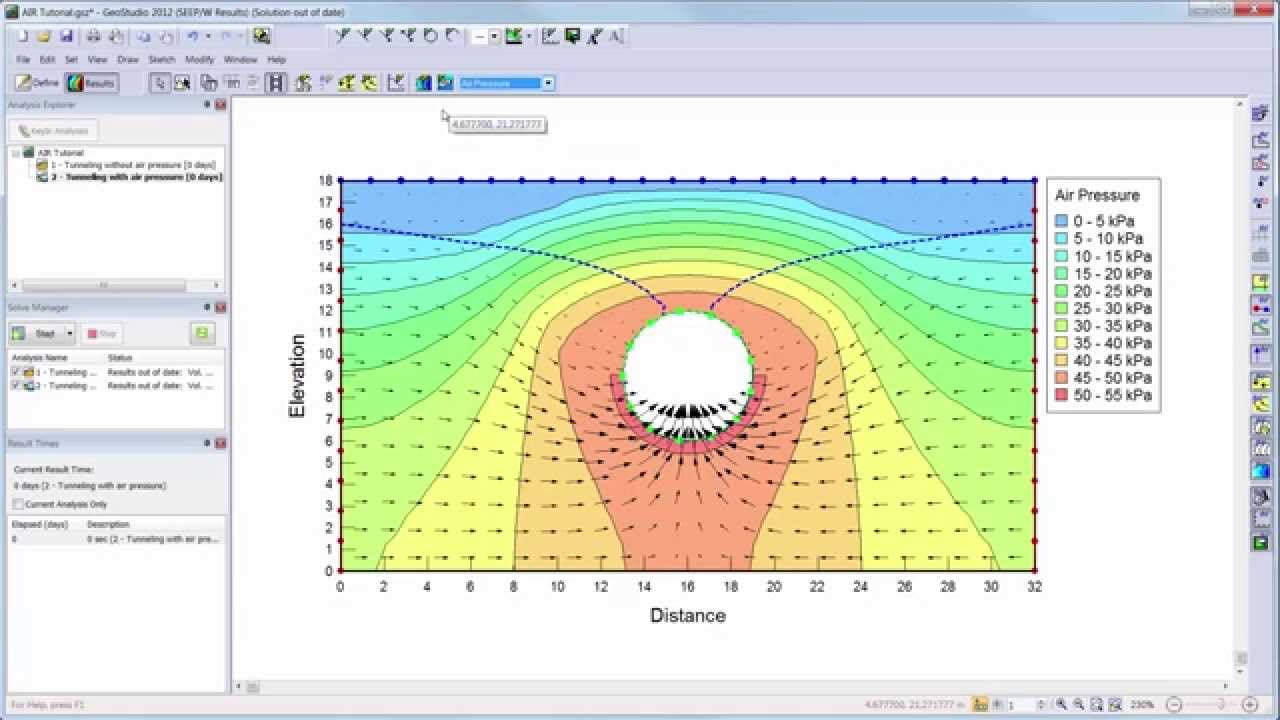
Task: Click the graph icon in the Results toolbar
Action: click(x=396, y=83)
